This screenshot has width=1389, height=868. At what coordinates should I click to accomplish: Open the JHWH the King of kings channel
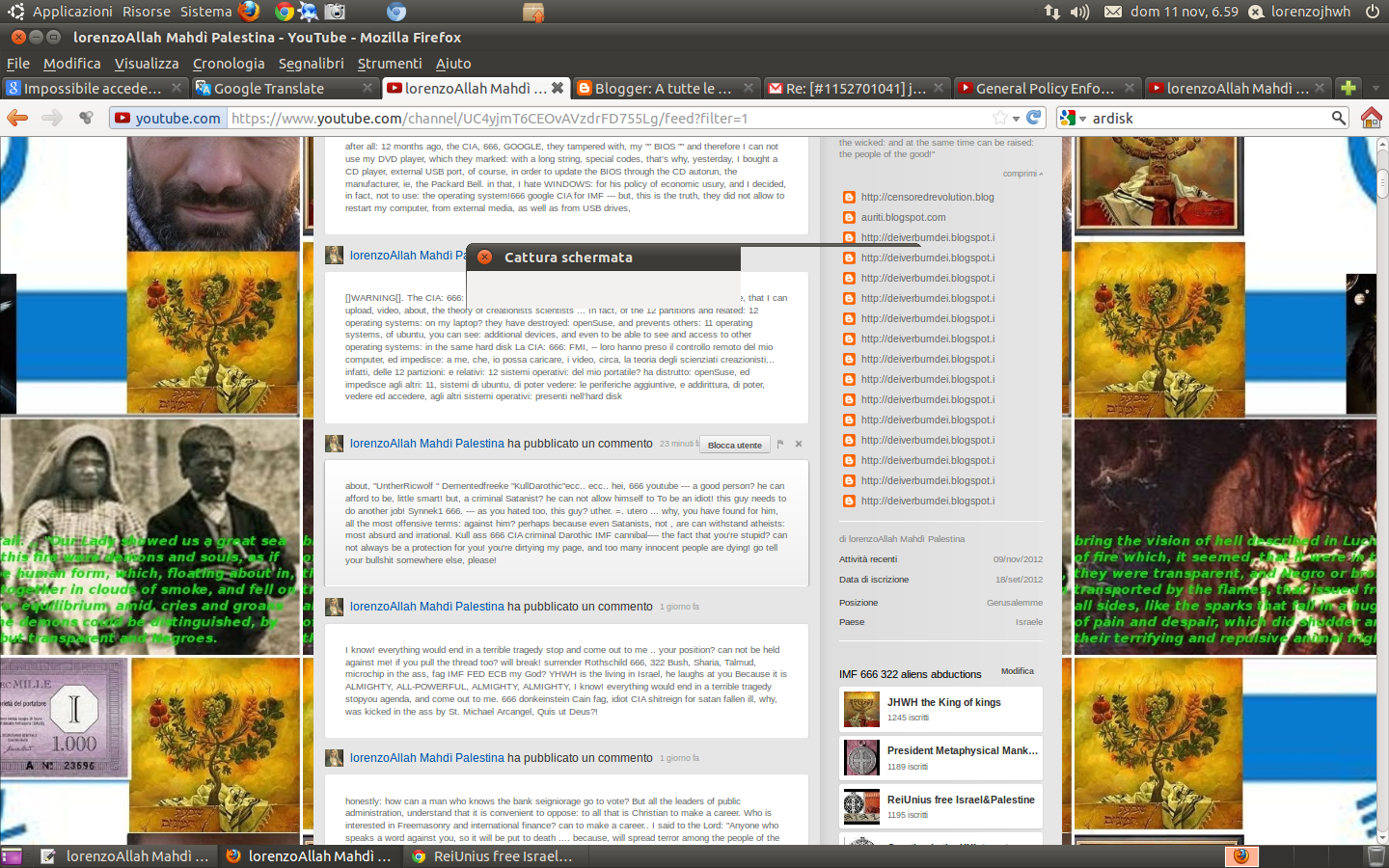[943, 702]
